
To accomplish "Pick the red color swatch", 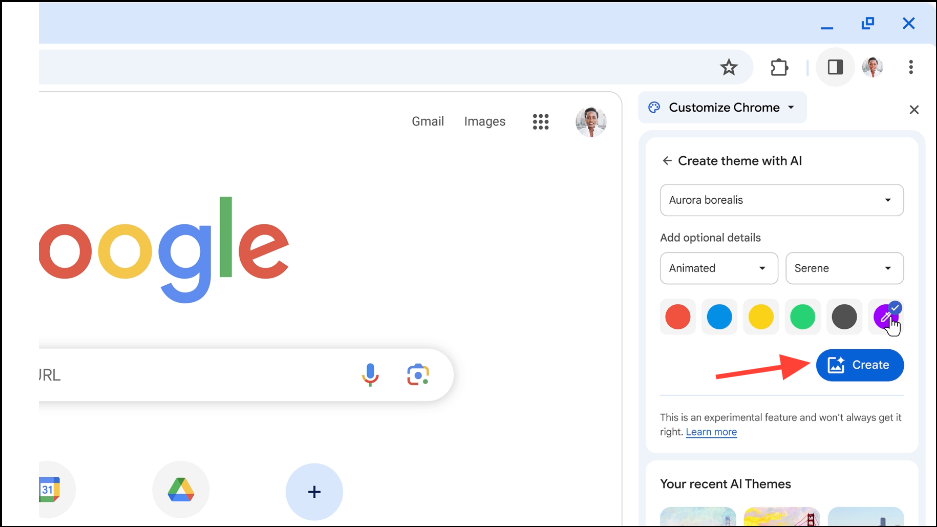I will click(x=678, y=317).
